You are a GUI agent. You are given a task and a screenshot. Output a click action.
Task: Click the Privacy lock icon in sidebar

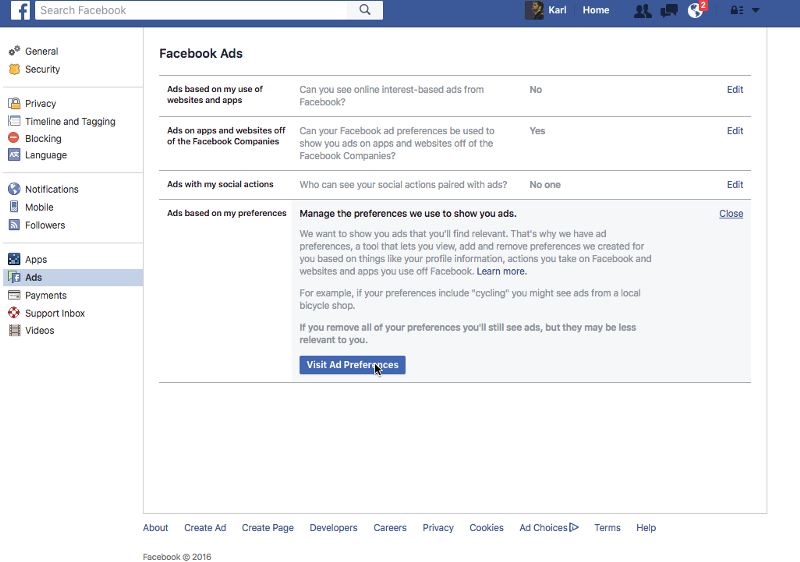click(14, 104)
